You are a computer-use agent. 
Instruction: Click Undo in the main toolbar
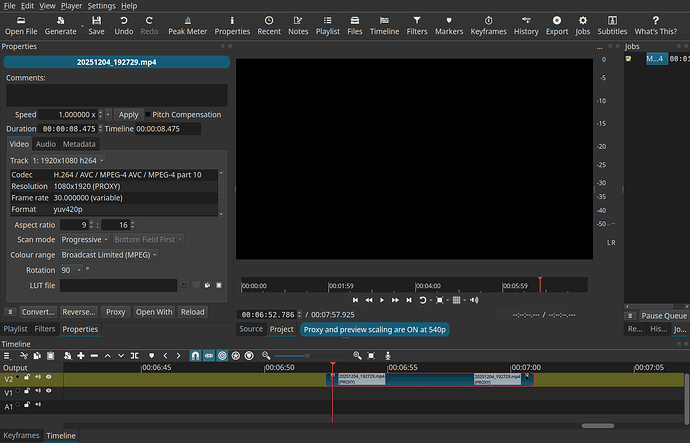[x=124, y=26]
